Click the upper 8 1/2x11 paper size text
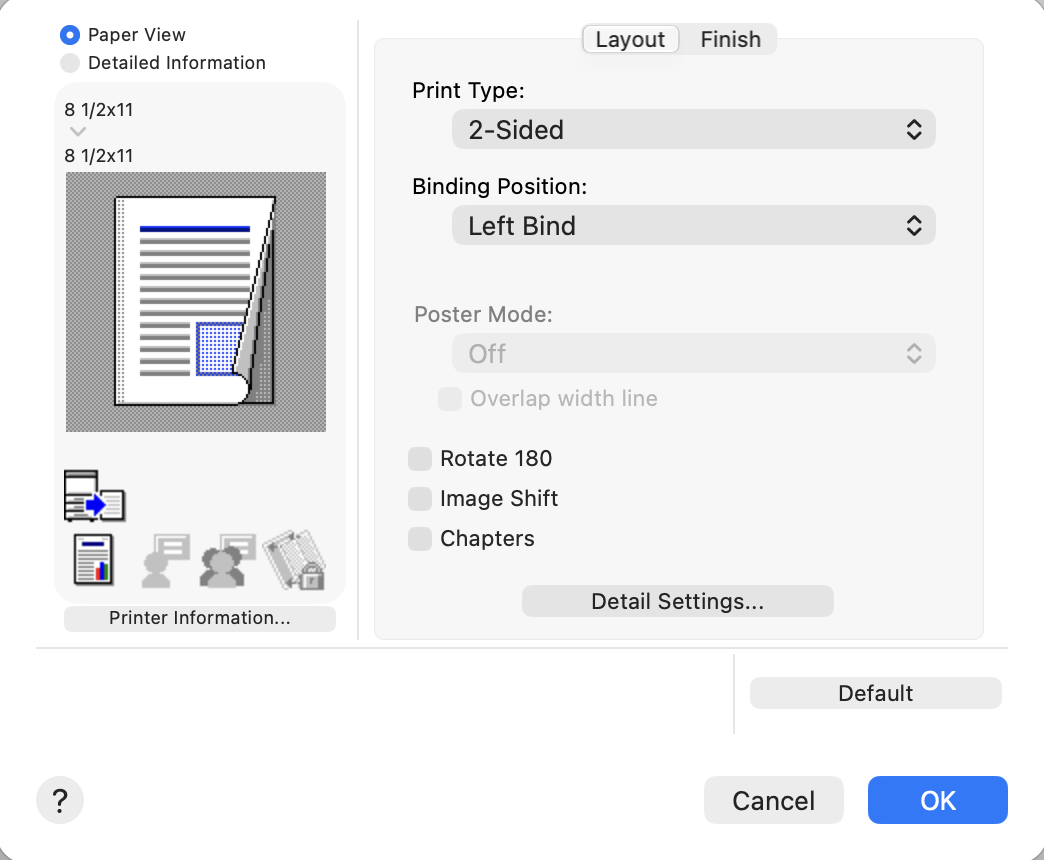The image size is (1044, 860). pyautogui.click(x=99, y=110)
